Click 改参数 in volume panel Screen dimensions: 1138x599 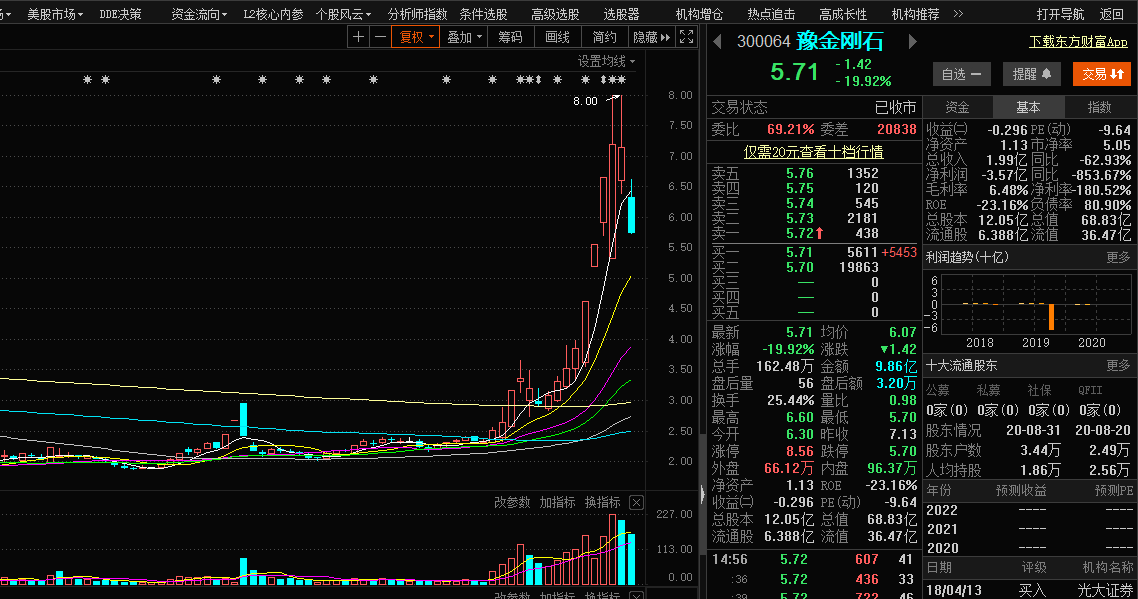coord(512,502)
